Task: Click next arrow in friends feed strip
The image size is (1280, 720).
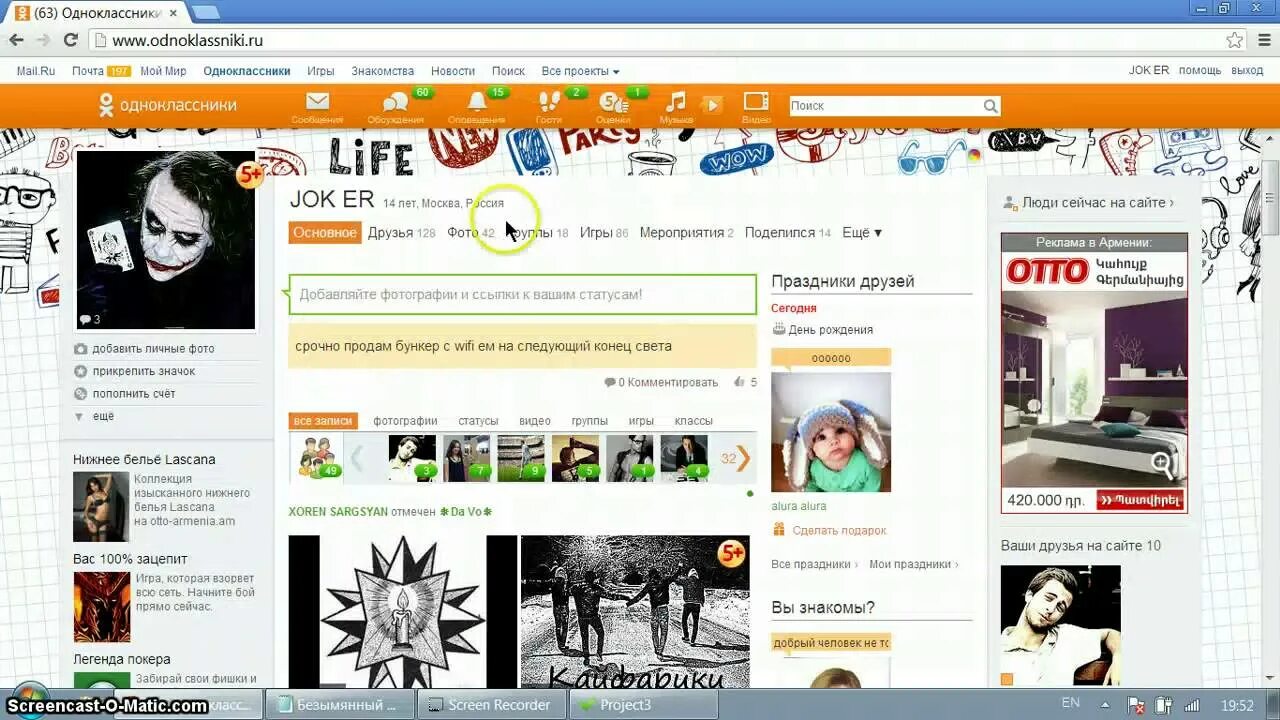Action: tap(743, 459)
